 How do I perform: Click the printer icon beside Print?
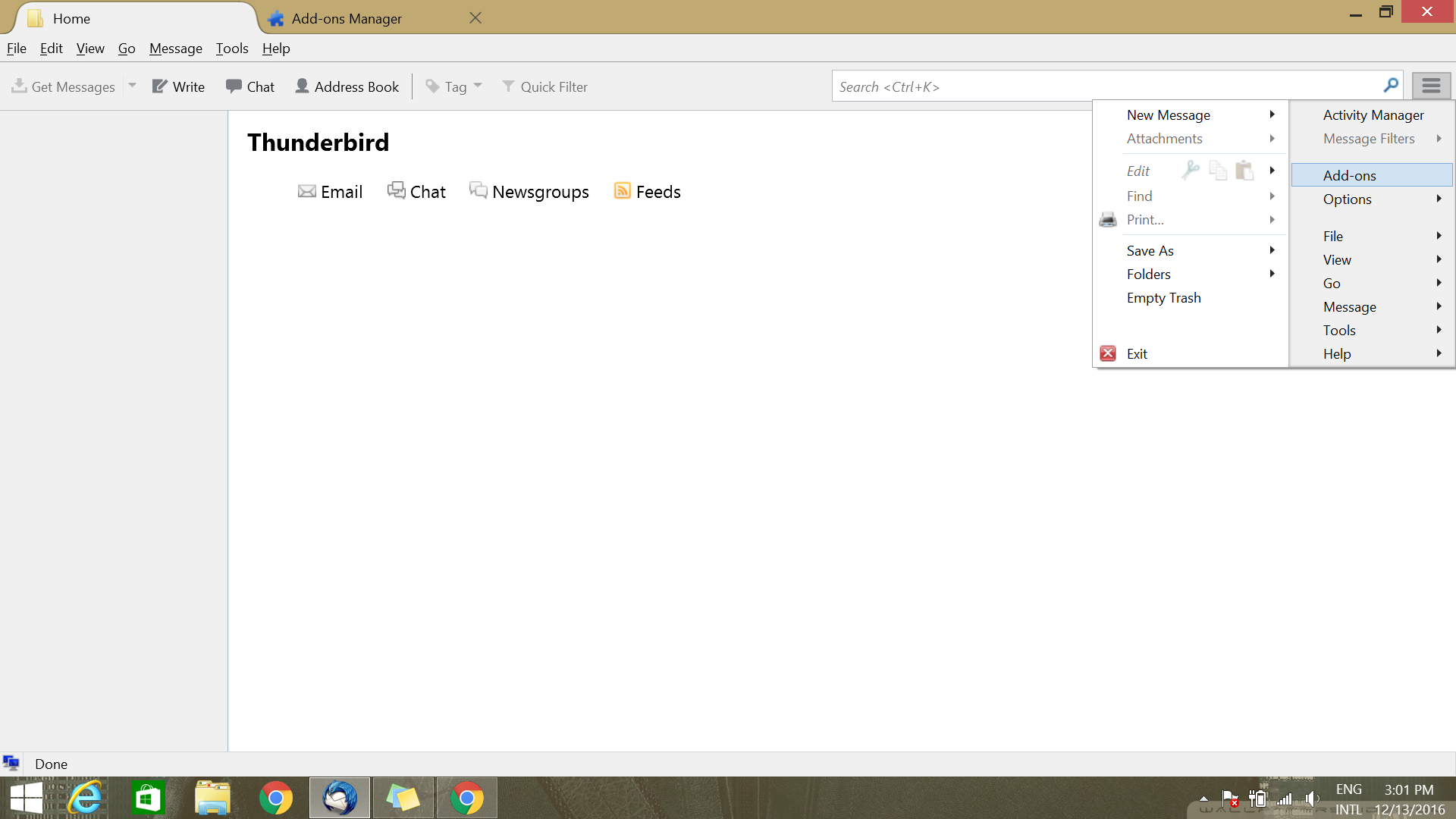click(1108, 220)
